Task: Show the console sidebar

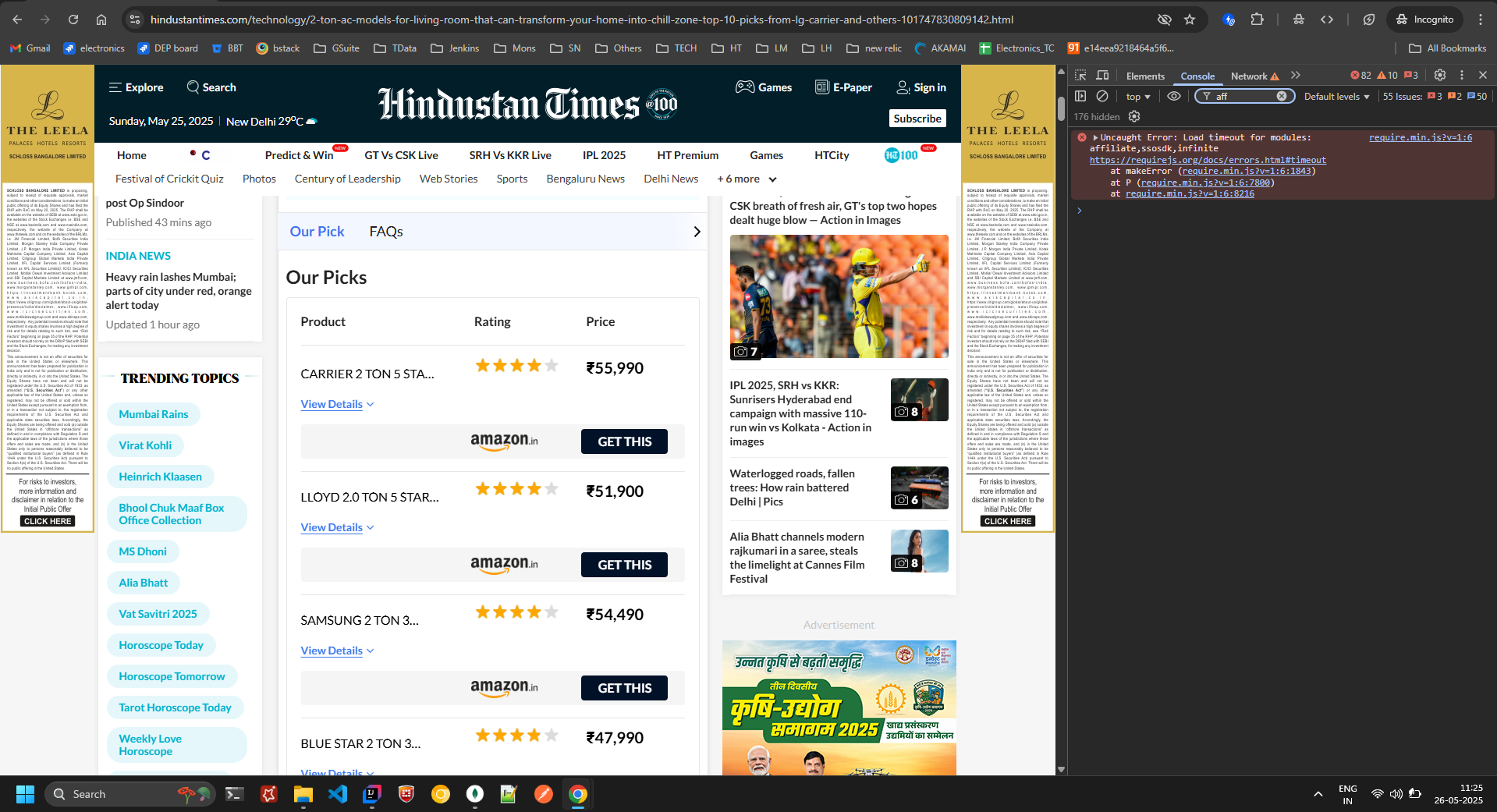Action: pyautogui.click(x=1080, y=96)
